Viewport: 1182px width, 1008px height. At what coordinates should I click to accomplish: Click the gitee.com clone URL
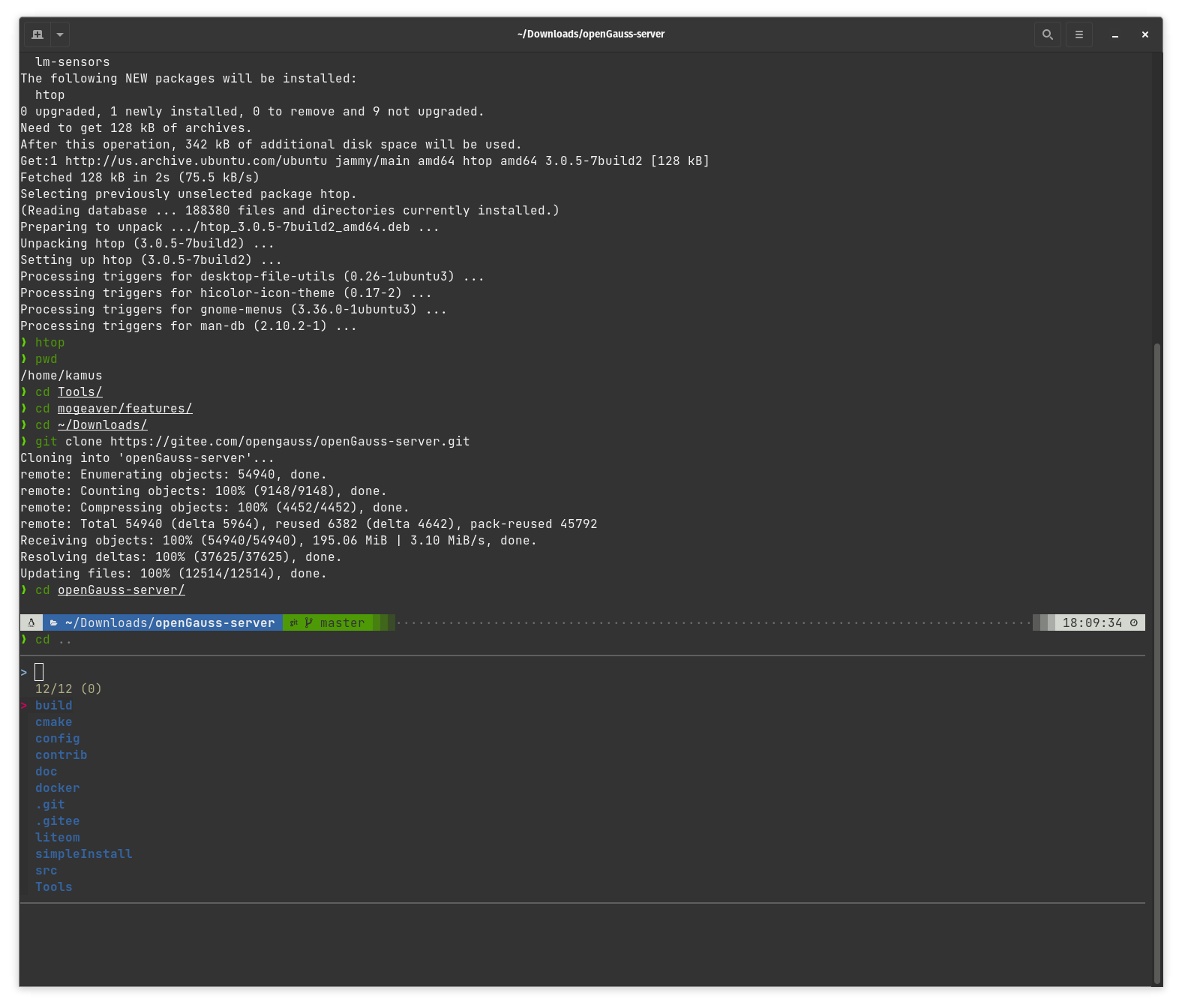pos(290,442)
